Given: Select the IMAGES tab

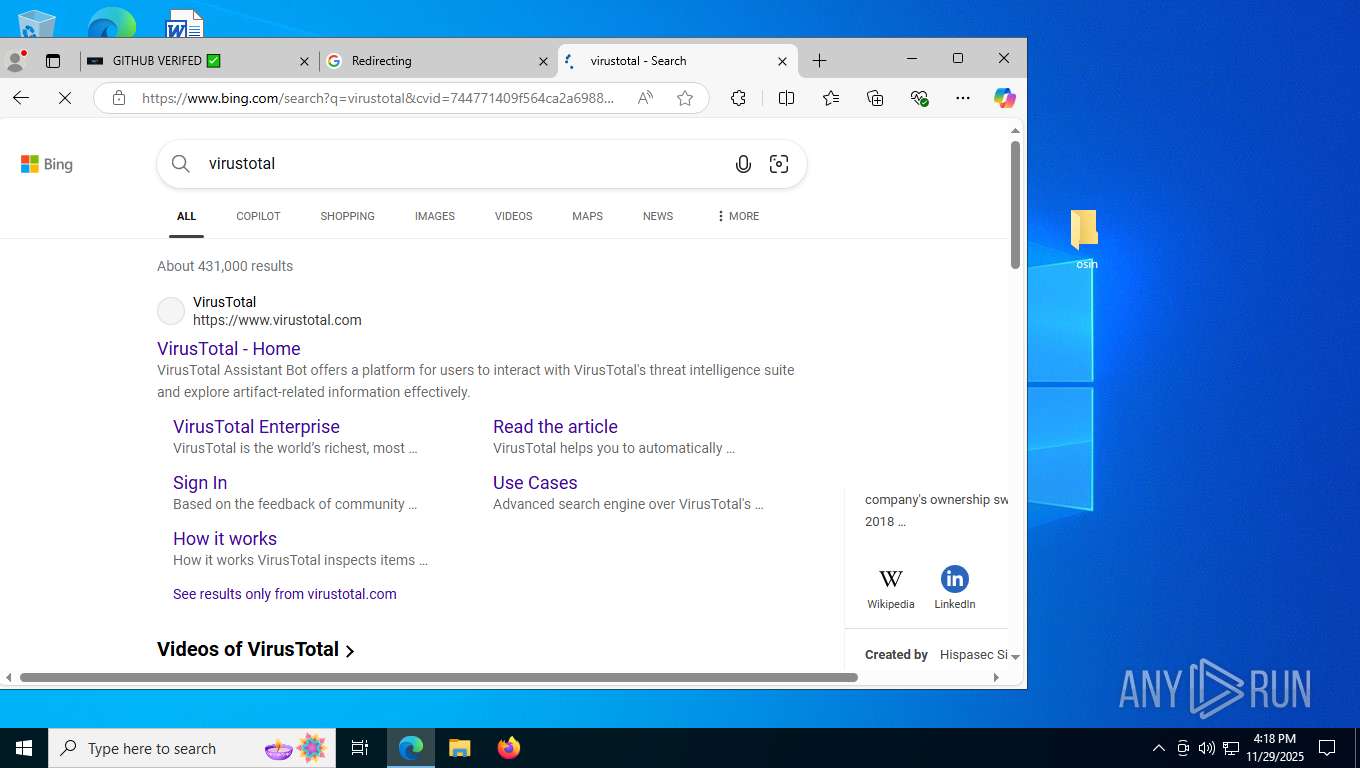Looking at the screenshot, I should [x=435, y=216].
